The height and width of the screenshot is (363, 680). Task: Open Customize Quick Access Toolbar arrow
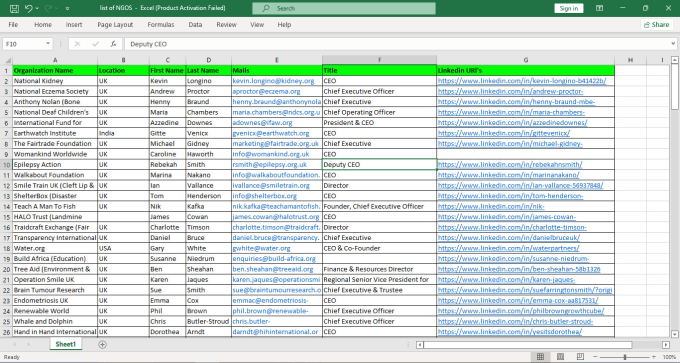(67, 8)
